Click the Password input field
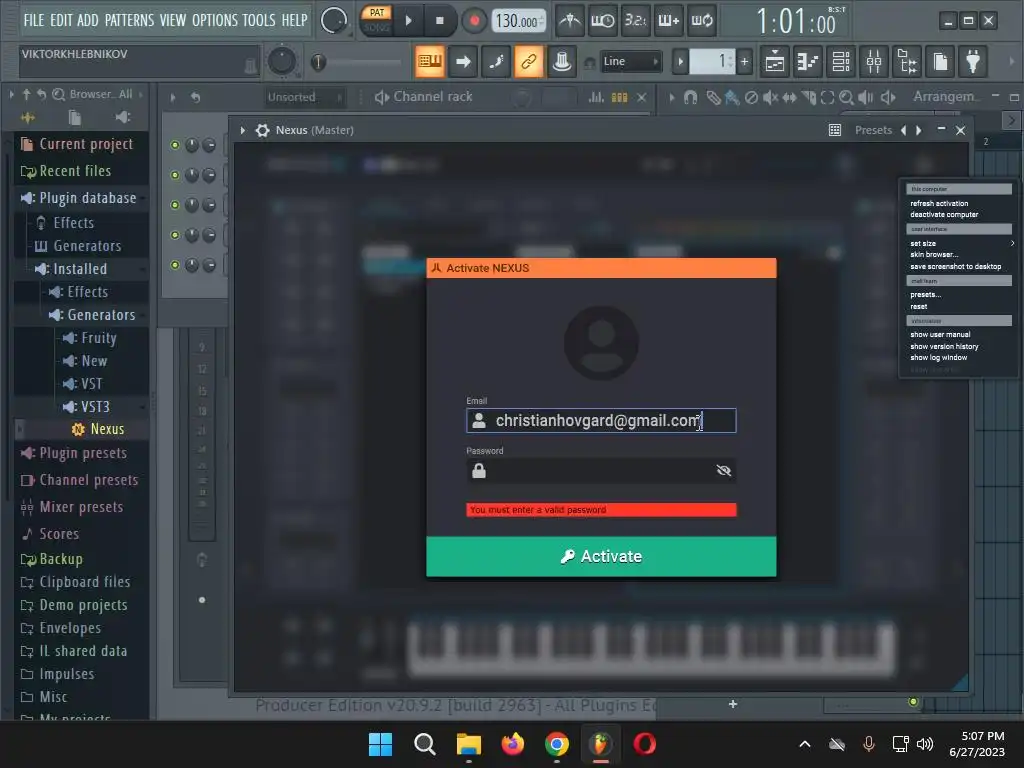Screen dimensions: 1024x768 (601, 470)
